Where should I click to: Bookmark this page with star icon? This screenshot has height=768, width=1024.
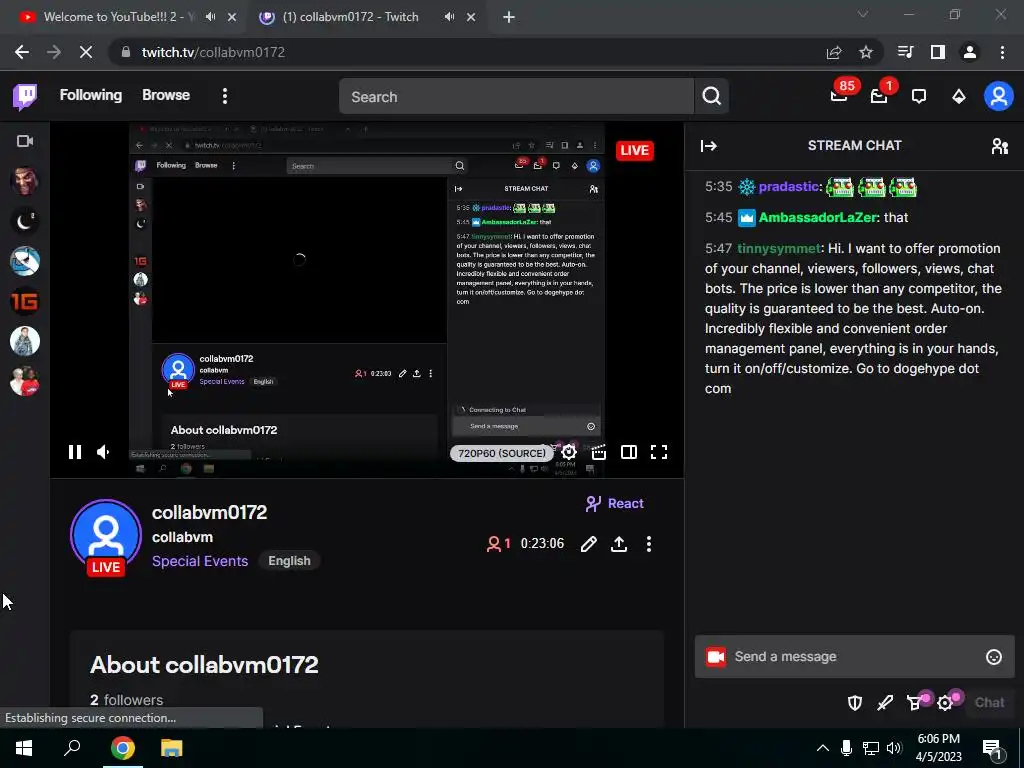pos(866,52)
